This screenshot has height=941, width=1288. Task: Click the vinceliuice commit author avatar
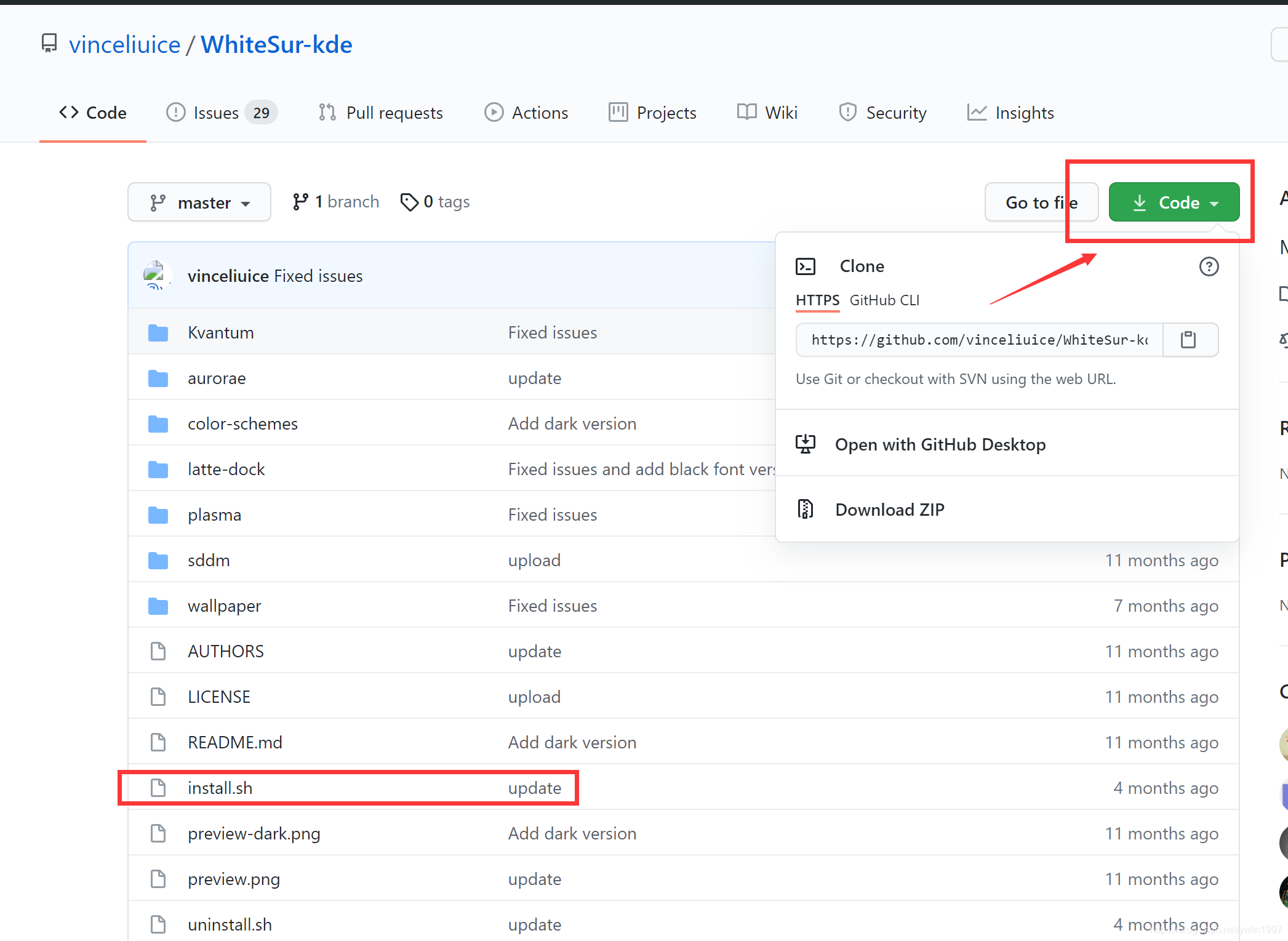157,276
